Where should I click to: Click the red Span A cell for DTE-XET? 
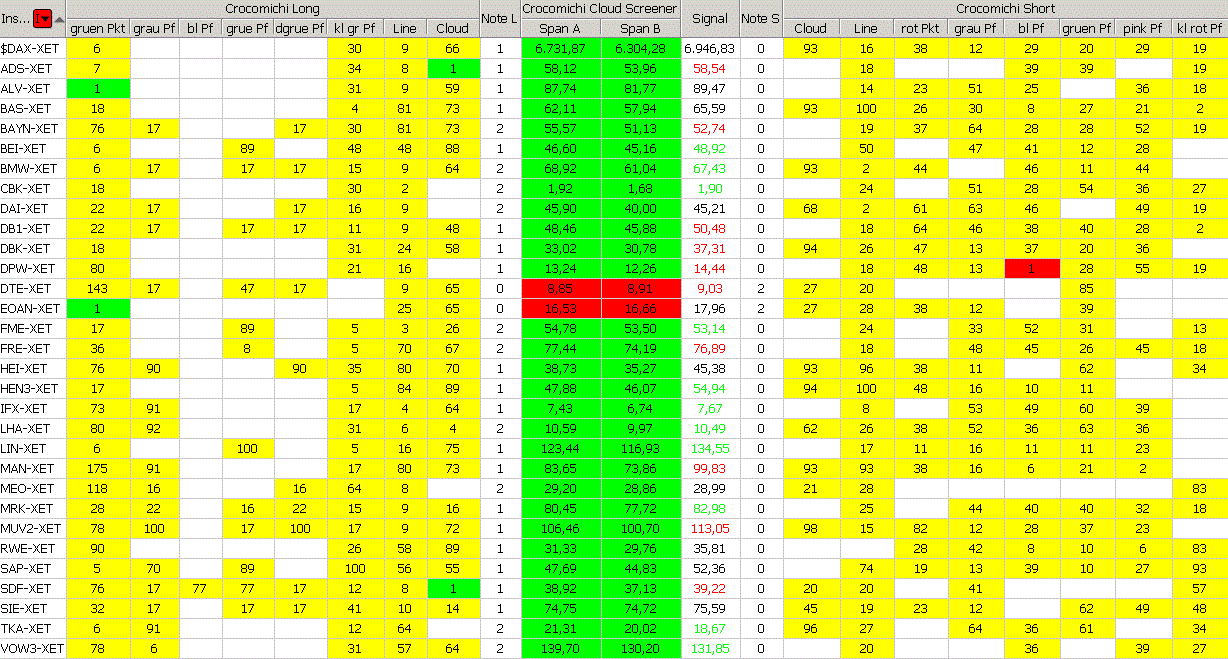(560, 288)
